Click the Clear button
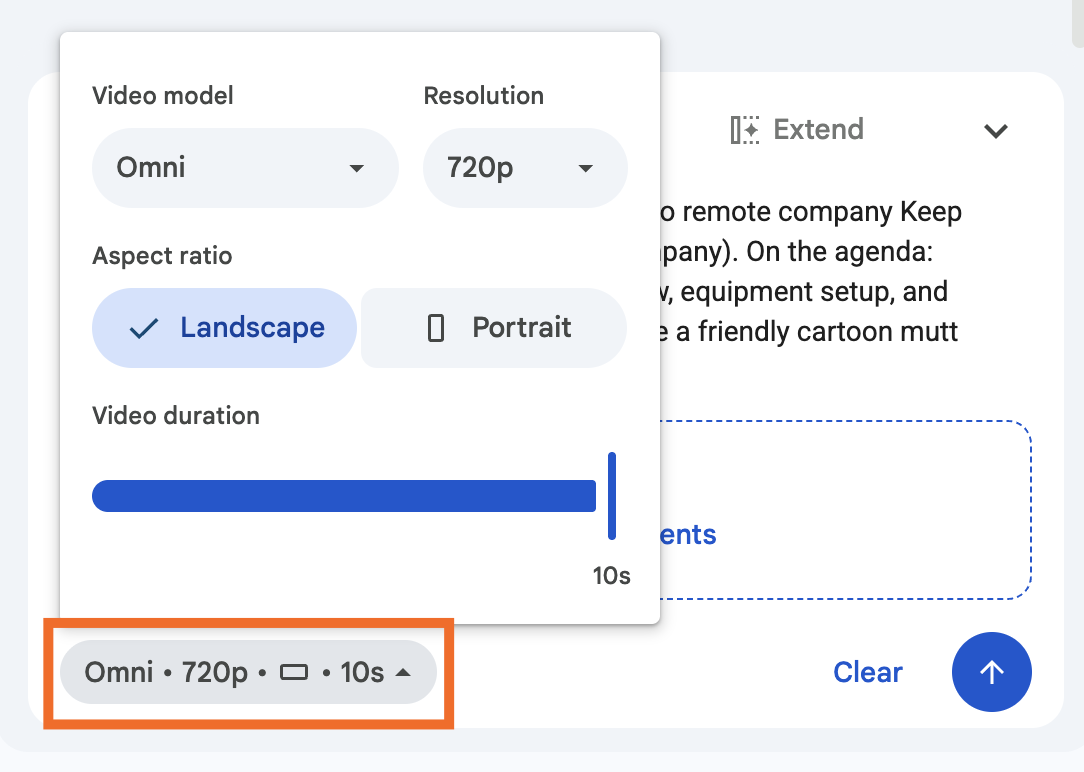This screenshot has width=1084, height=772. (868, 672)
